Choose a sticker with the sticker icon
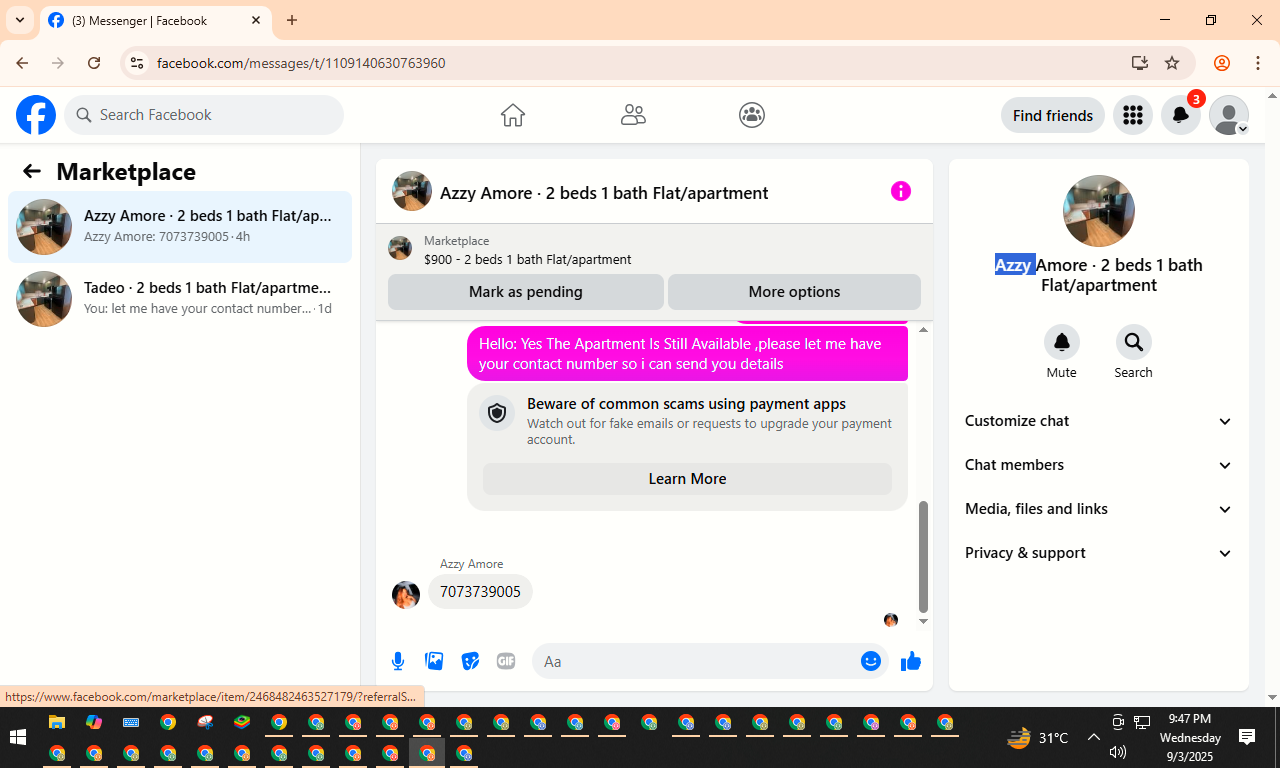The image size is (1280, 768). 470,661
